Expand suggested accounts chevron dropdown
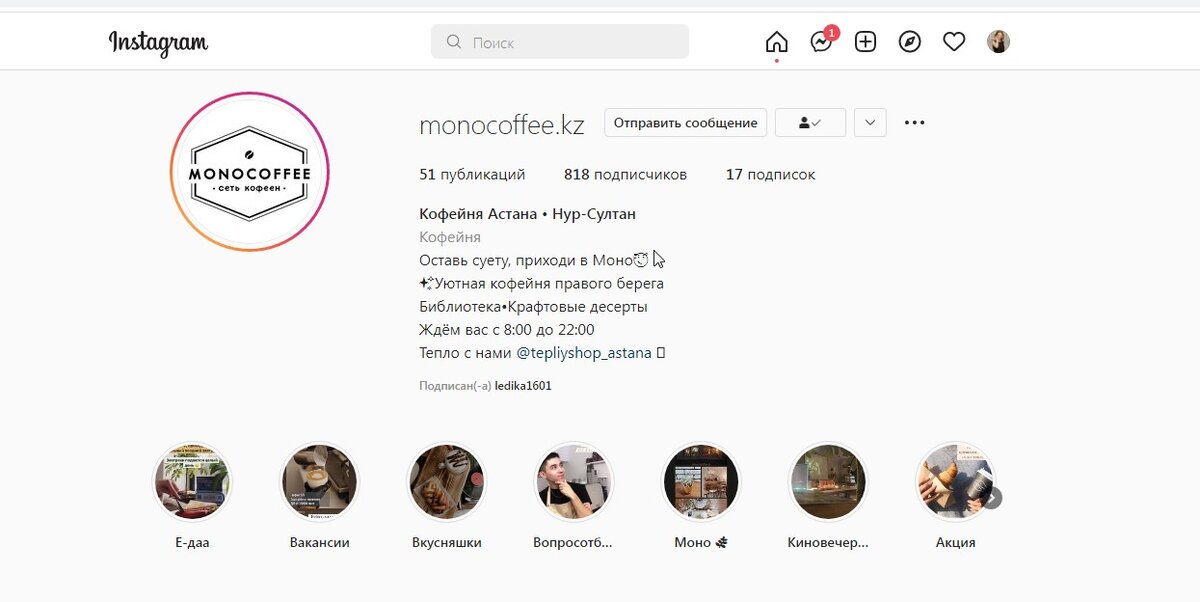This screenshot has width=1200, height=602. pos(870,123)
